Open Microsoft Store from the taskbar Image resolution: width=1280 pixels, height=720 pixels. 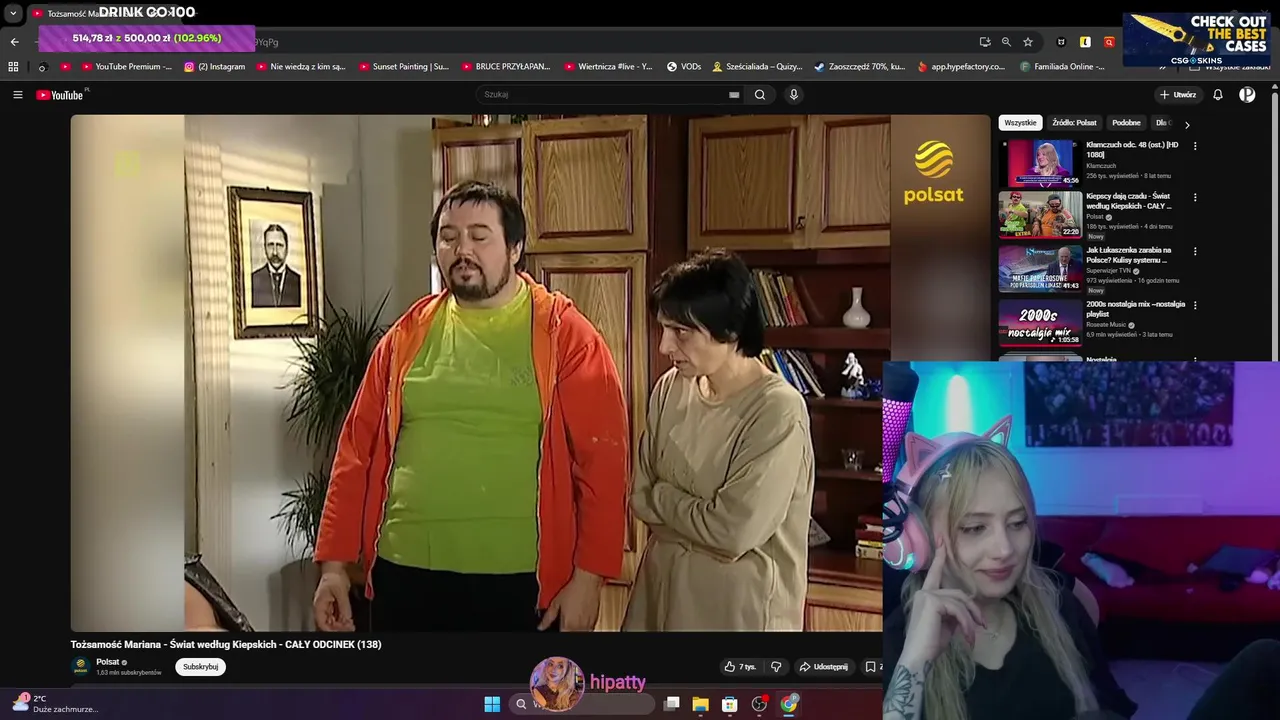(730, 704)
